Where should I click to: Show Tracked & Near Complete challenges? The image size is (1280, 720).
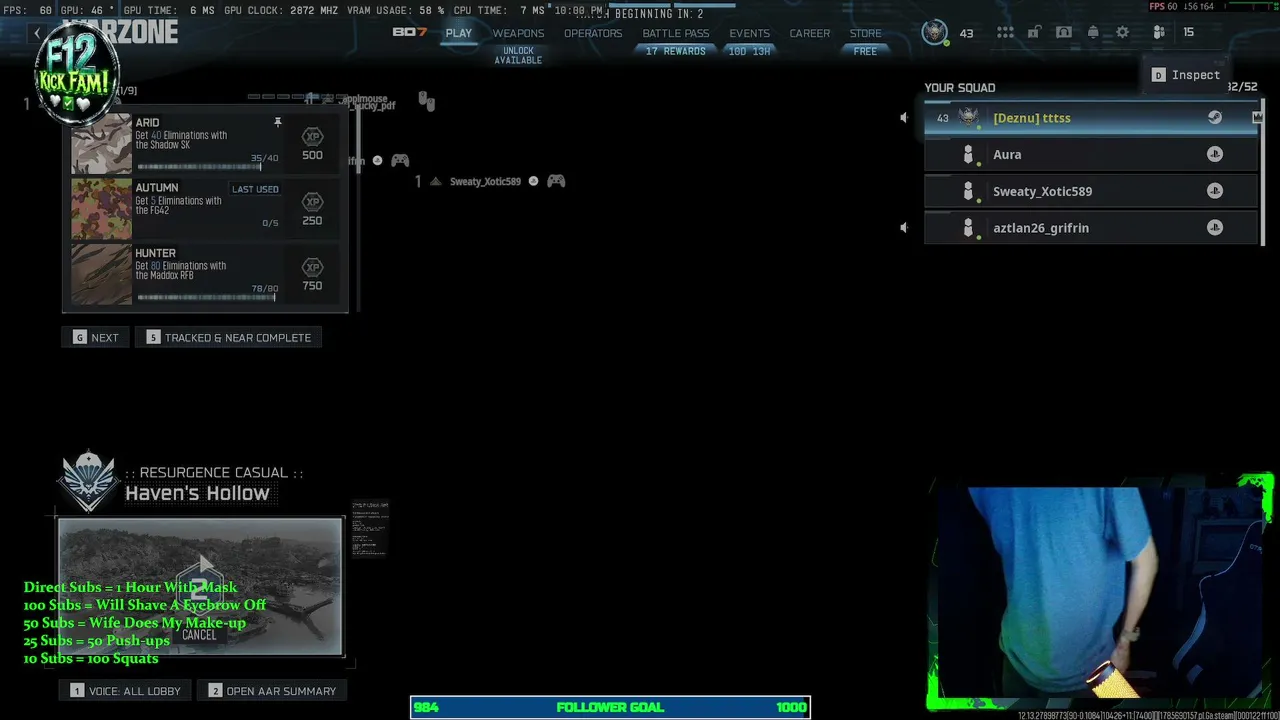tap(229, 338)
